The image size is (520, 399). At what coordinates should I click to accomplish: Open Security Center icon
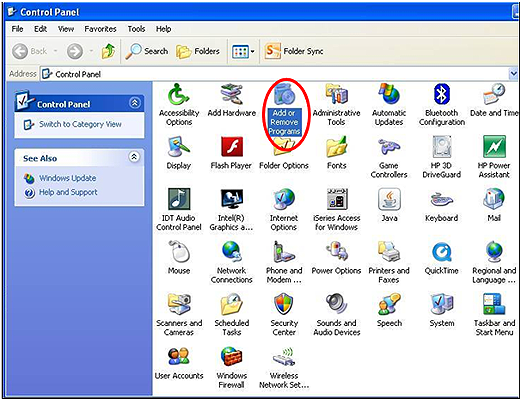tap(284, 315)
